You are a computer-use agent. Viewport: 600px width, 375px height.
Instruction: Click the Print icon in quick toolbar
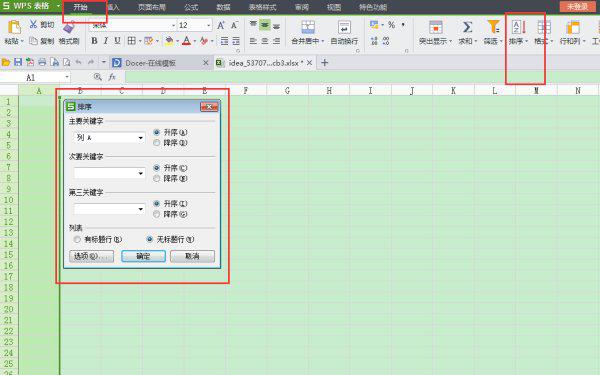pos(42,62)
